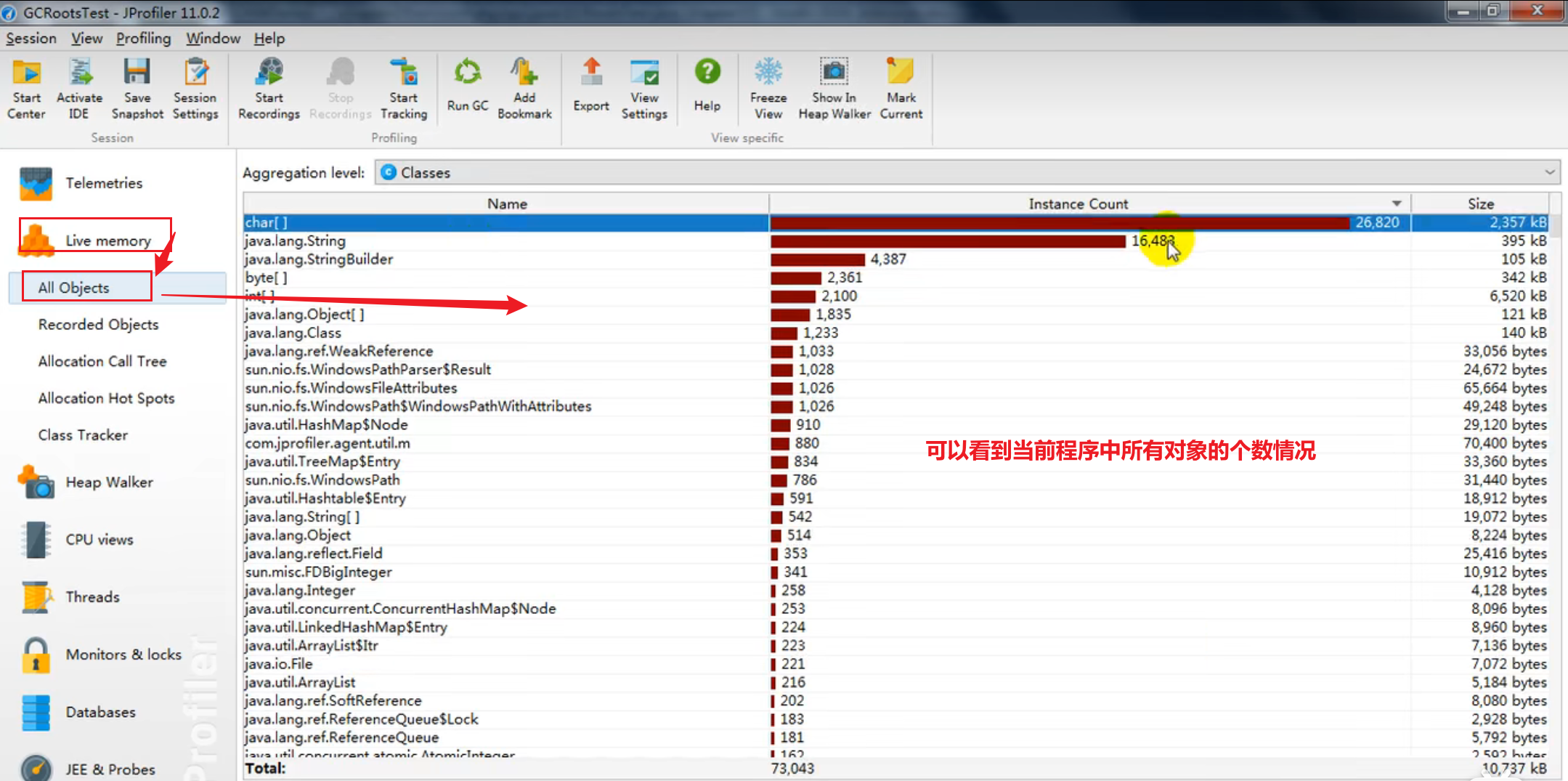Select the java.lang.String row

click(895, 241)
